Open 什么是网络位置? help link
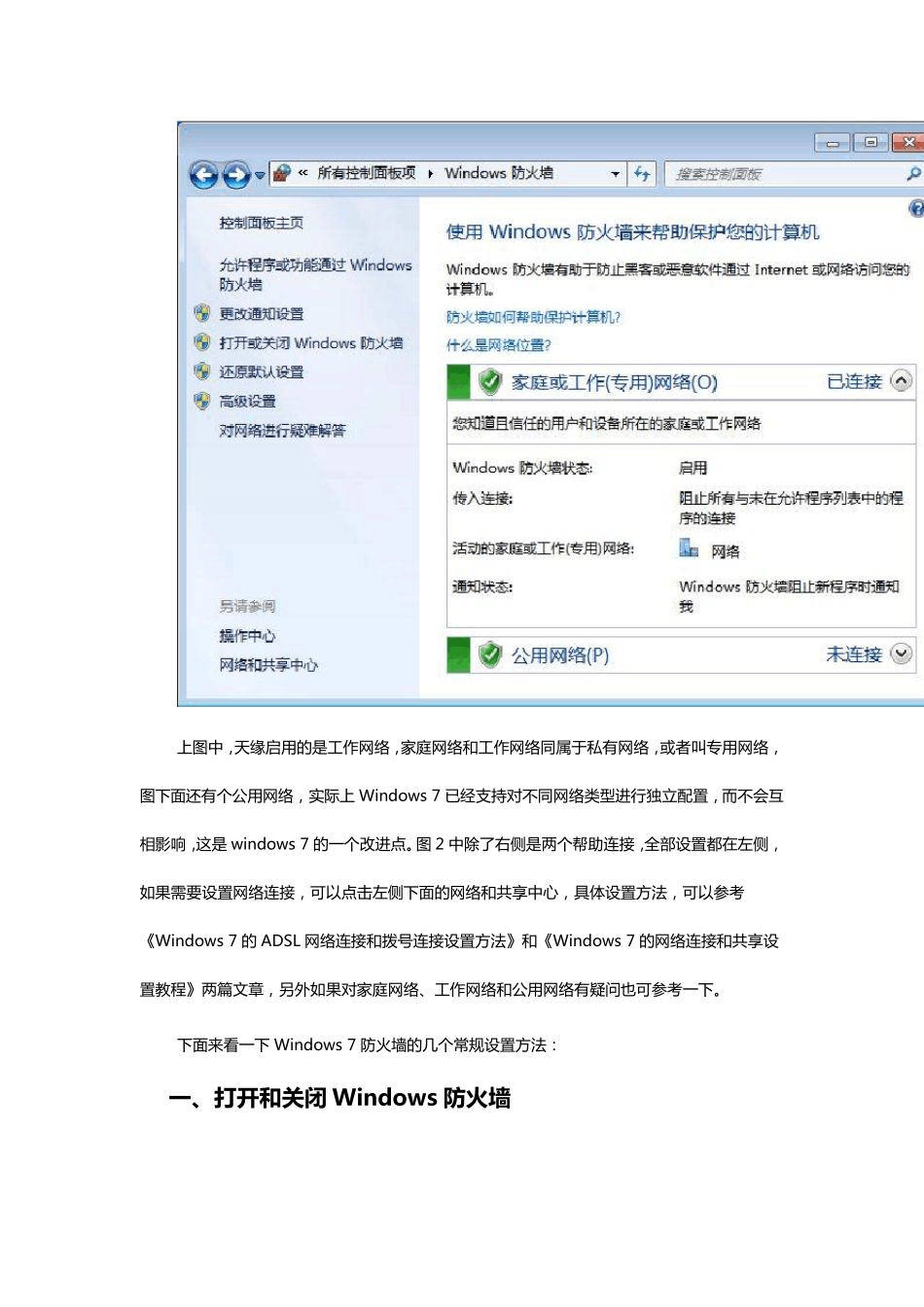 click(499, 345)
